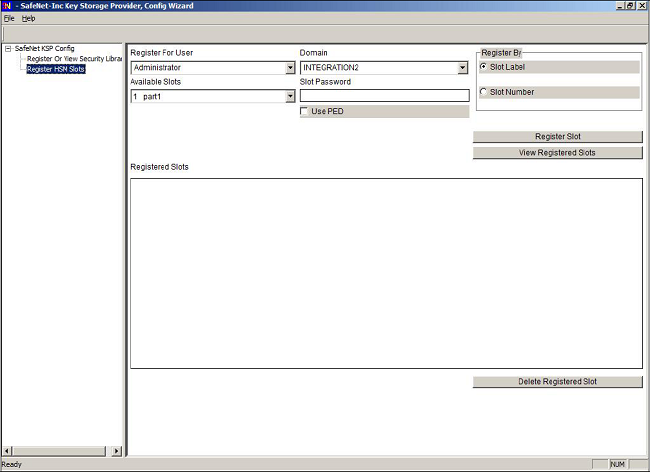Expand the Domain dropdown showing INTEGRATION2
This screenshot has height=472, width=650.
[x=463, y=68]
